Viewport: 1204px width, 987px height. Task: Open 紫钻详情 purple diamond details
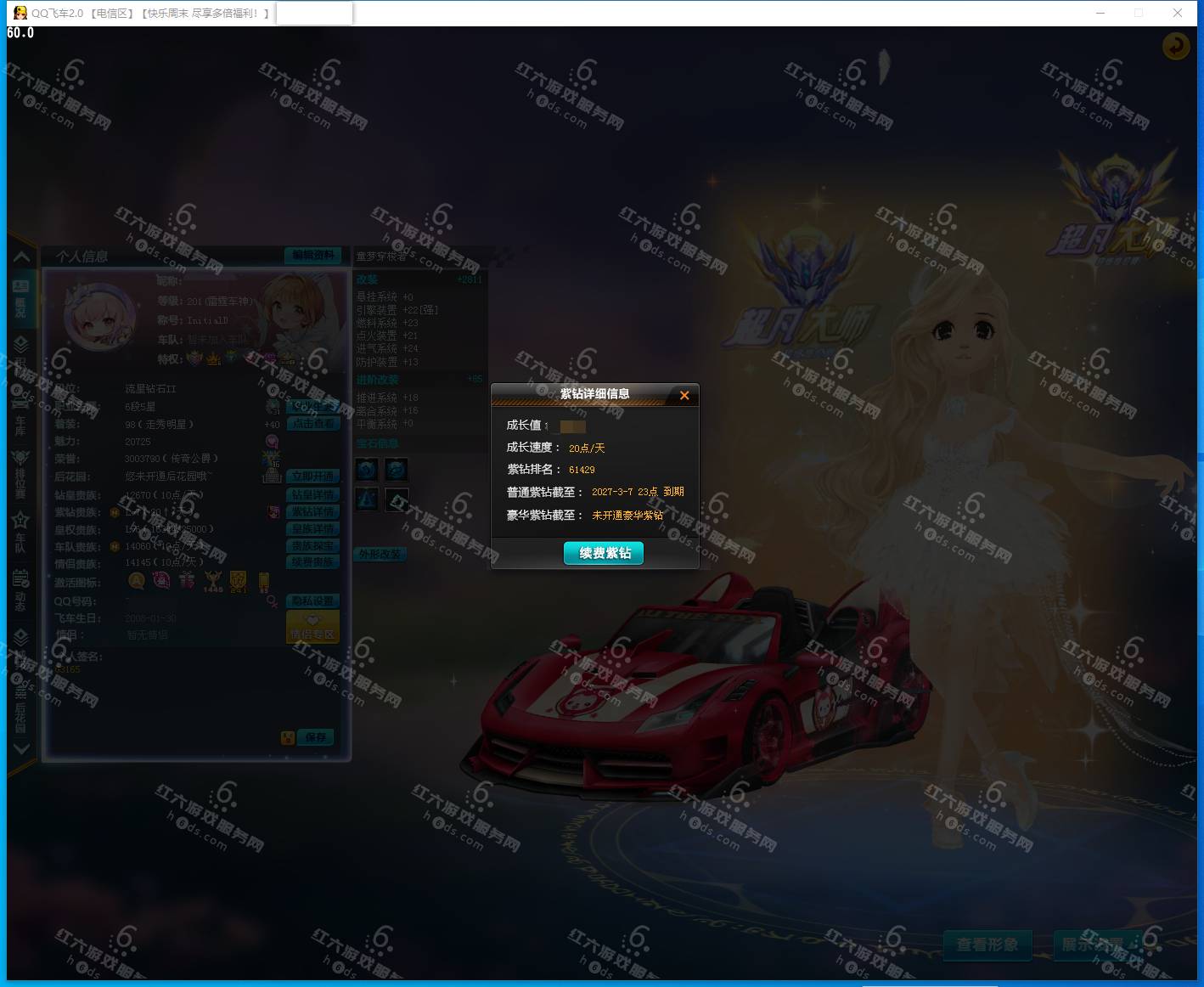click(x=313, y=511)
